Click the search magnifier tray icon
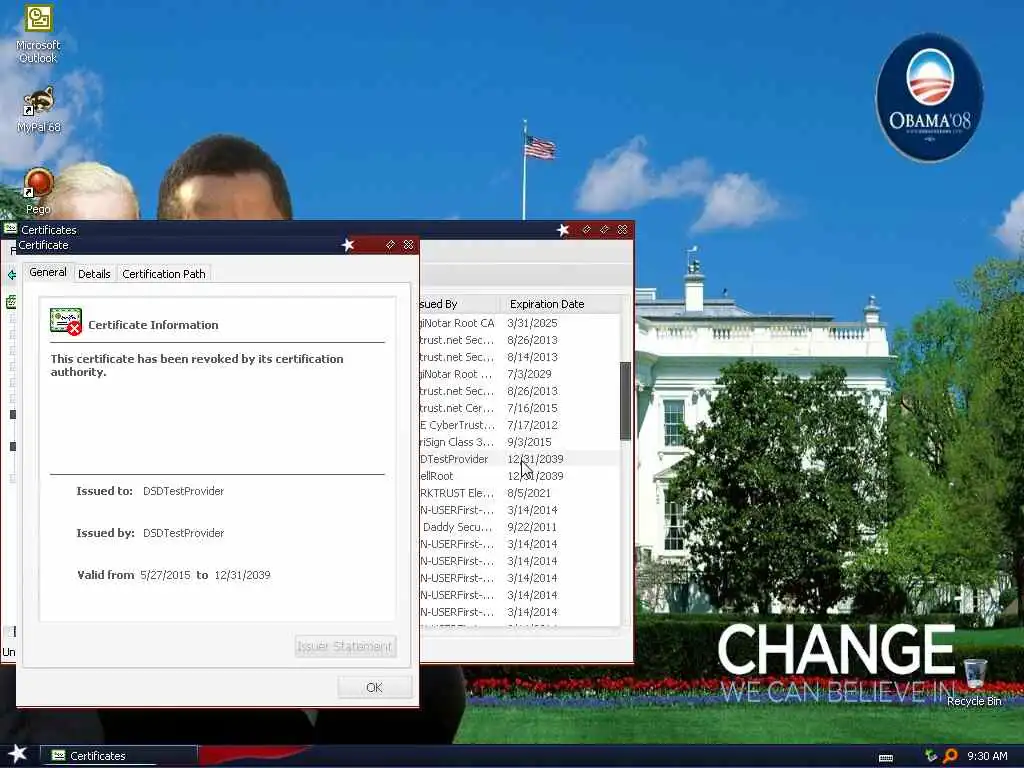 tap(950, 756)
